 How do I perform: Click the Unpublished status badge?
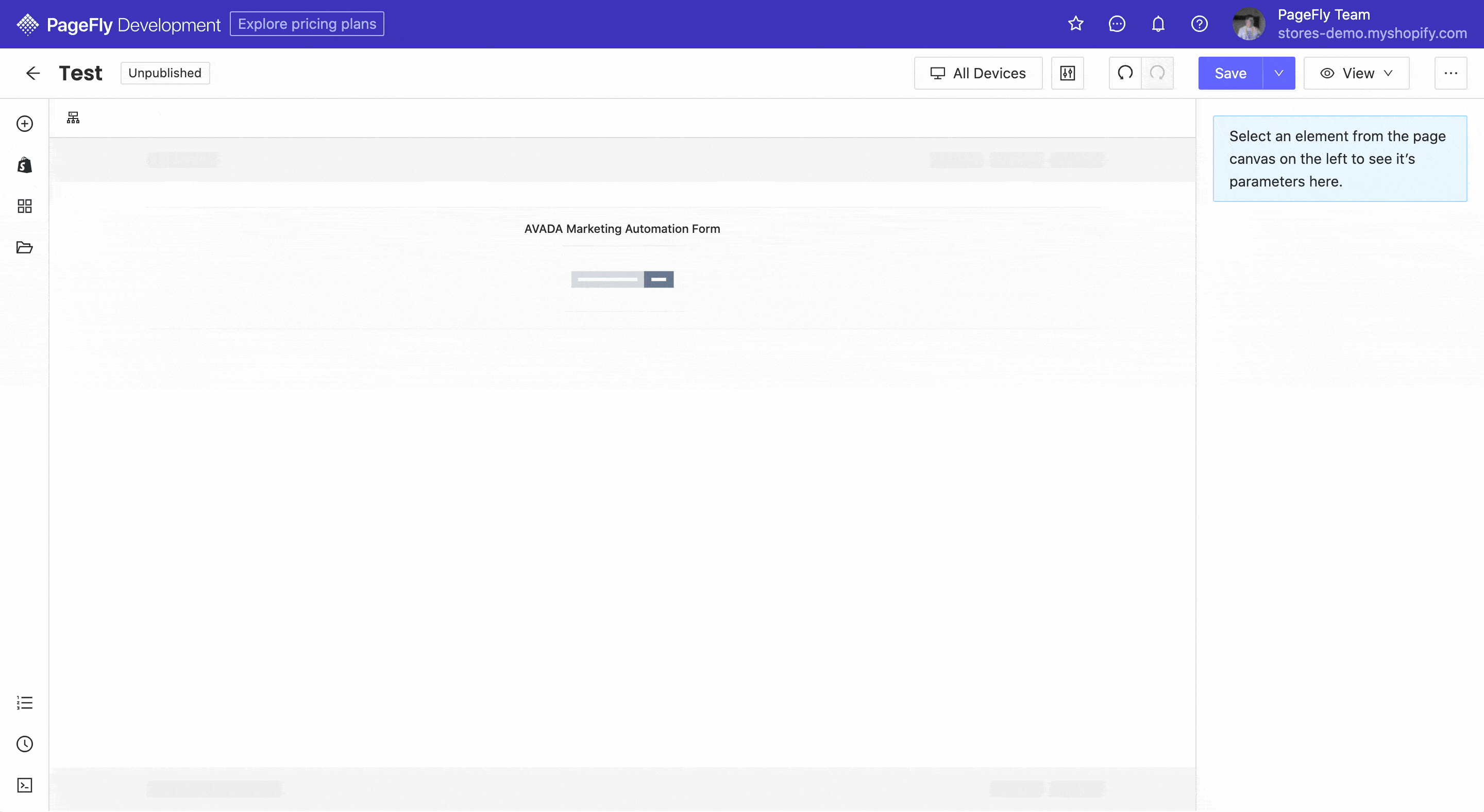tap(165, 73)
